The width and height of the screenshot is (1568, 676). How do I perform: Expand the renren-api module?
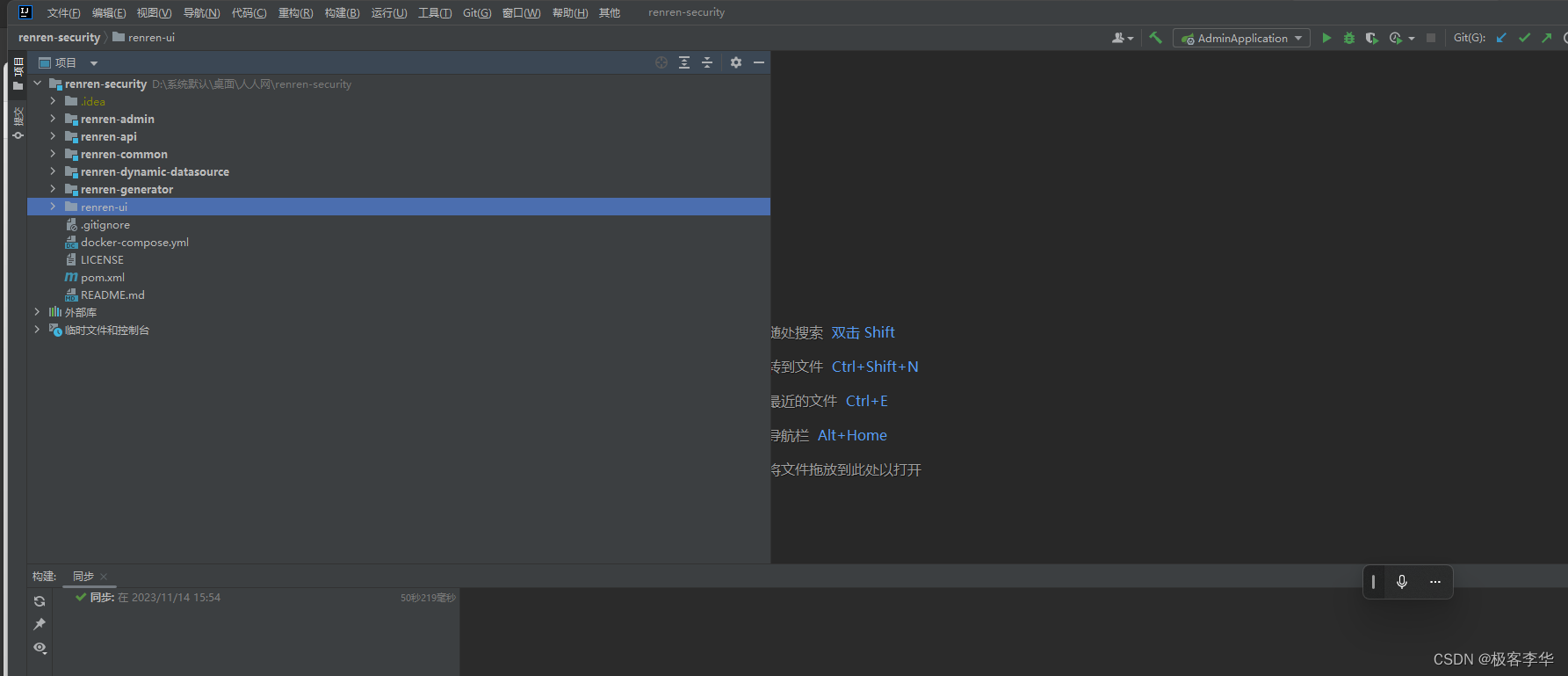pyautogui.click(x=53, y=136)
